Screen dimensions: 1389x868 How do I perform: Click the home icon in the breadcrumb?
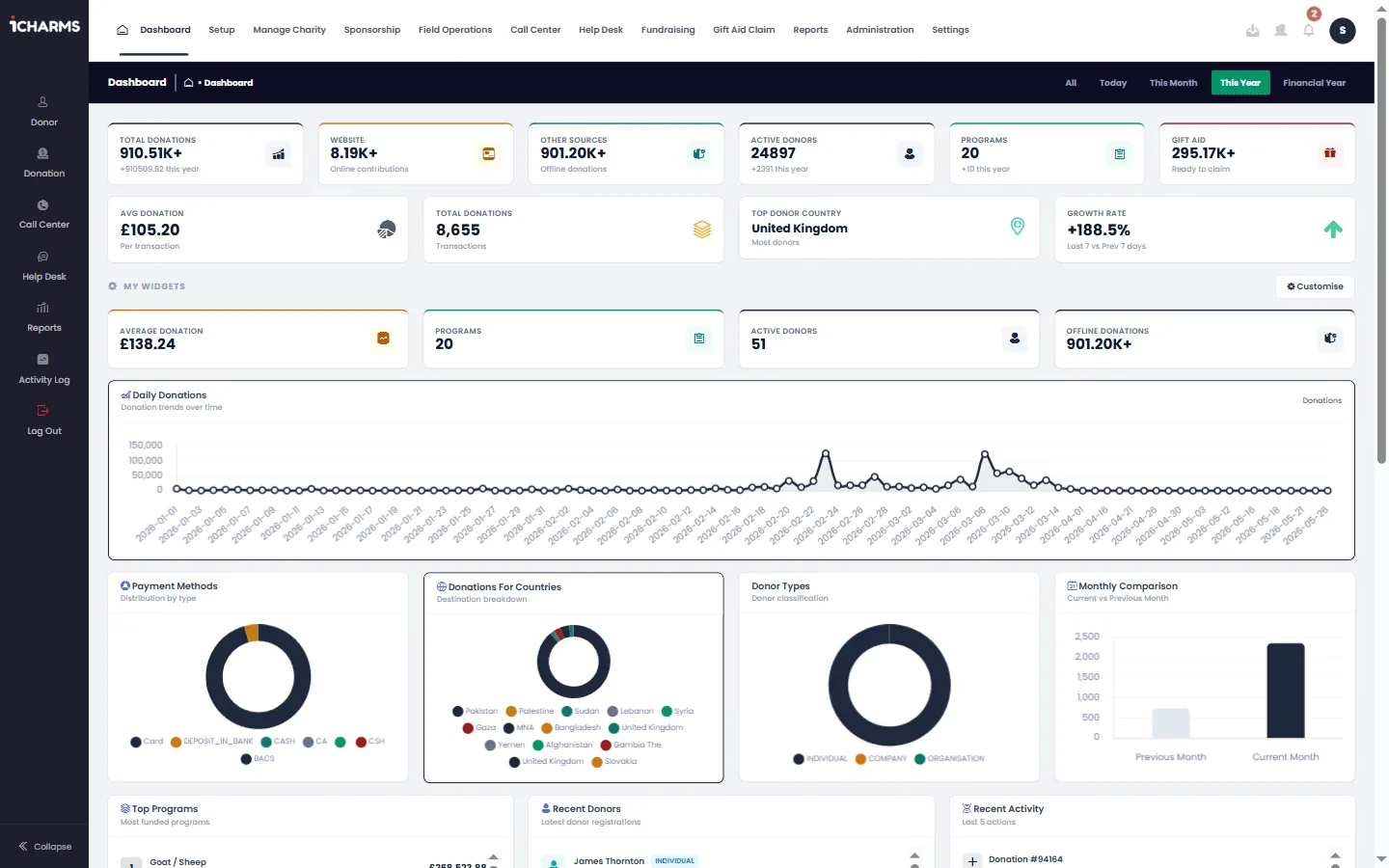pyautogui.click(x=189, y=83)
